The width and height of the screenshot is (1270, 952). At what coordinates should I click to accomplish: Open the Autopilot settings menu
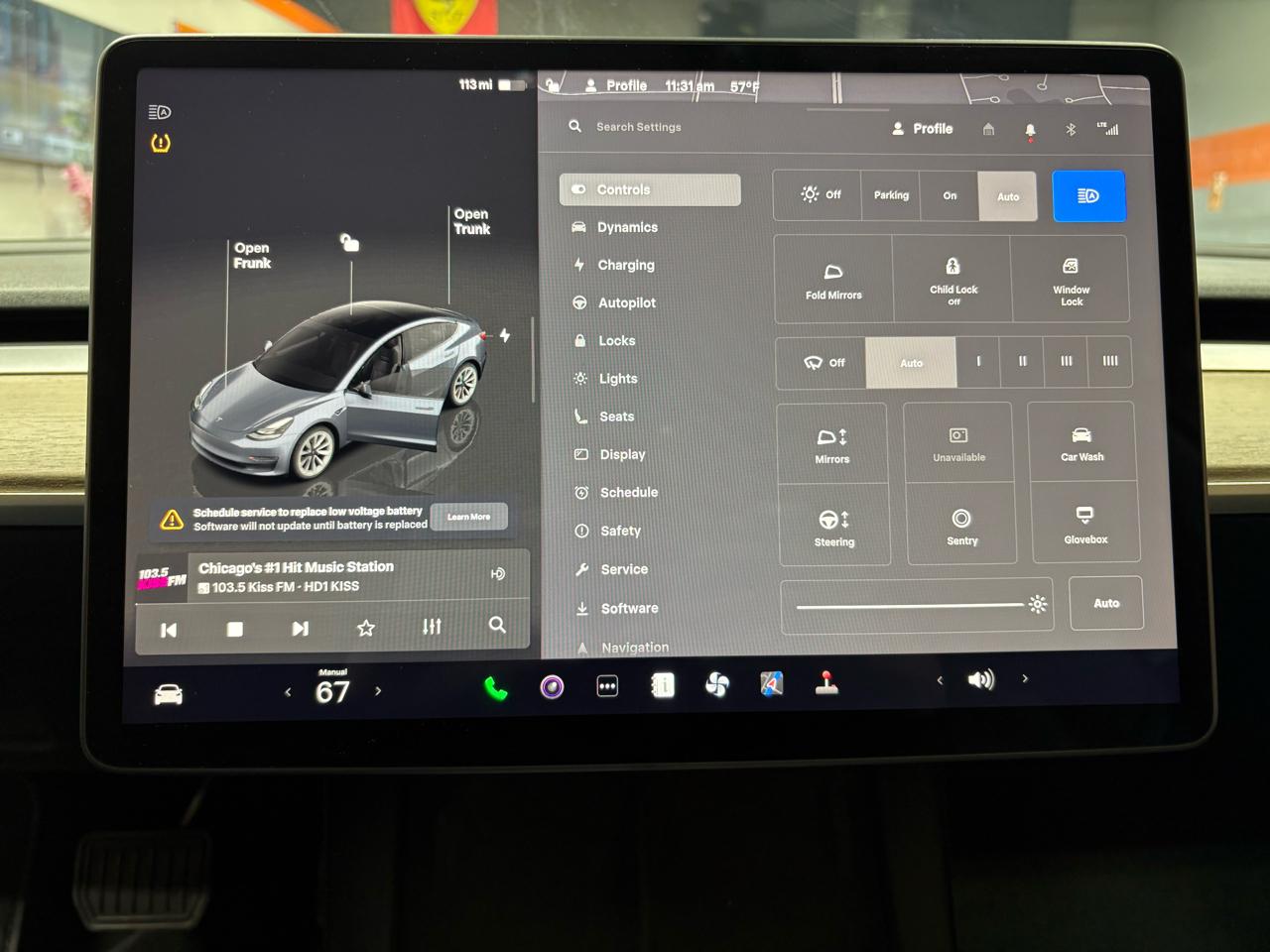[626, 302]
